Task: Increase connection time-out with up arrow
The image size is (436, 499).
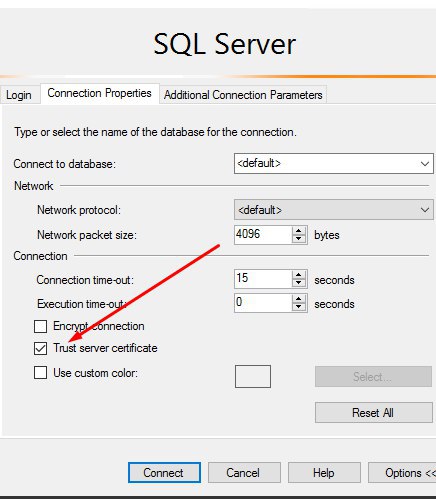Action: pos(299,275)
